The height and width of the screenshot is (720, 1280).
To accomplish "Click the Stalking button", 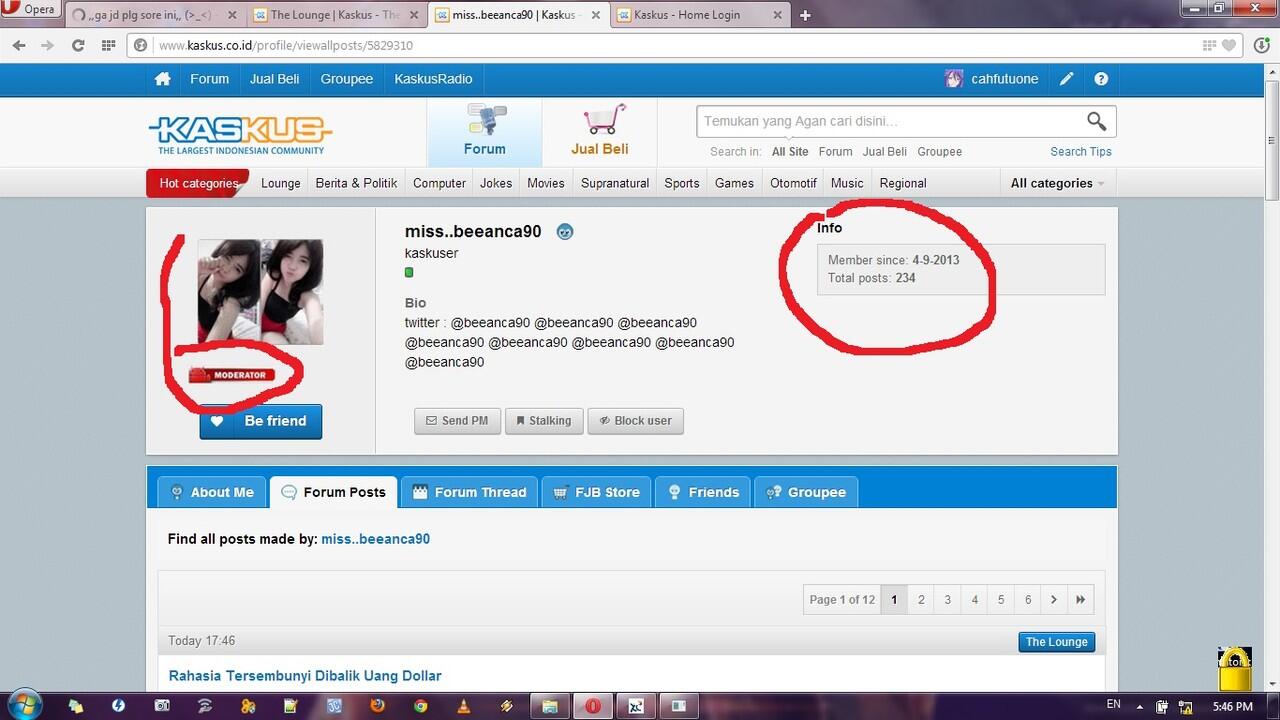I will click(x=544, y=421).
